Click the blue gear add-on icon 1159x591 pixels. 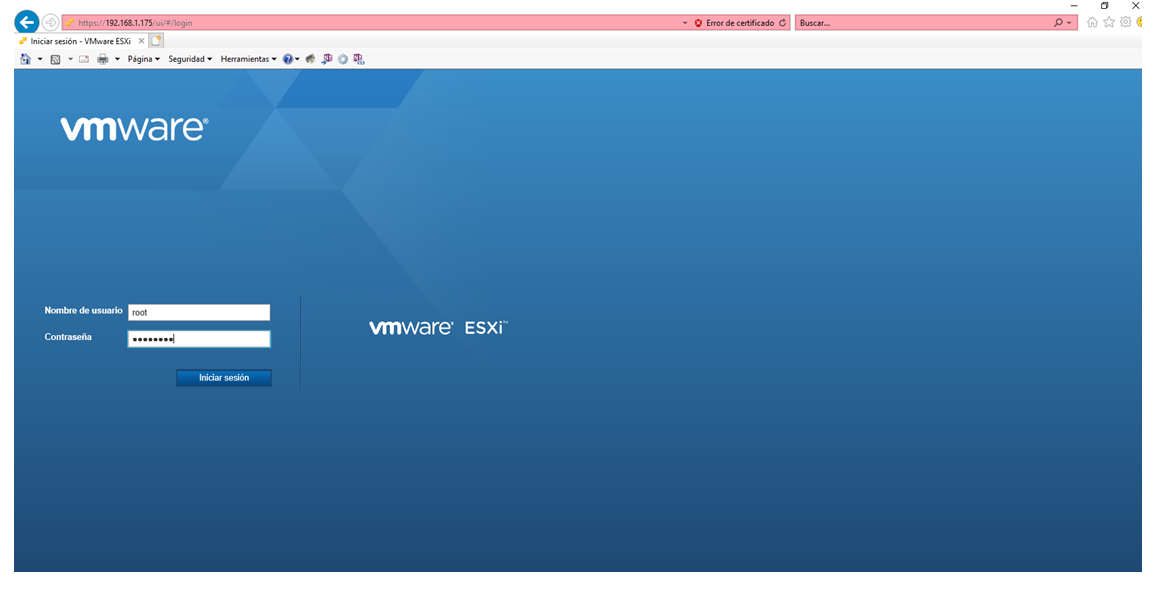point(343,59)
